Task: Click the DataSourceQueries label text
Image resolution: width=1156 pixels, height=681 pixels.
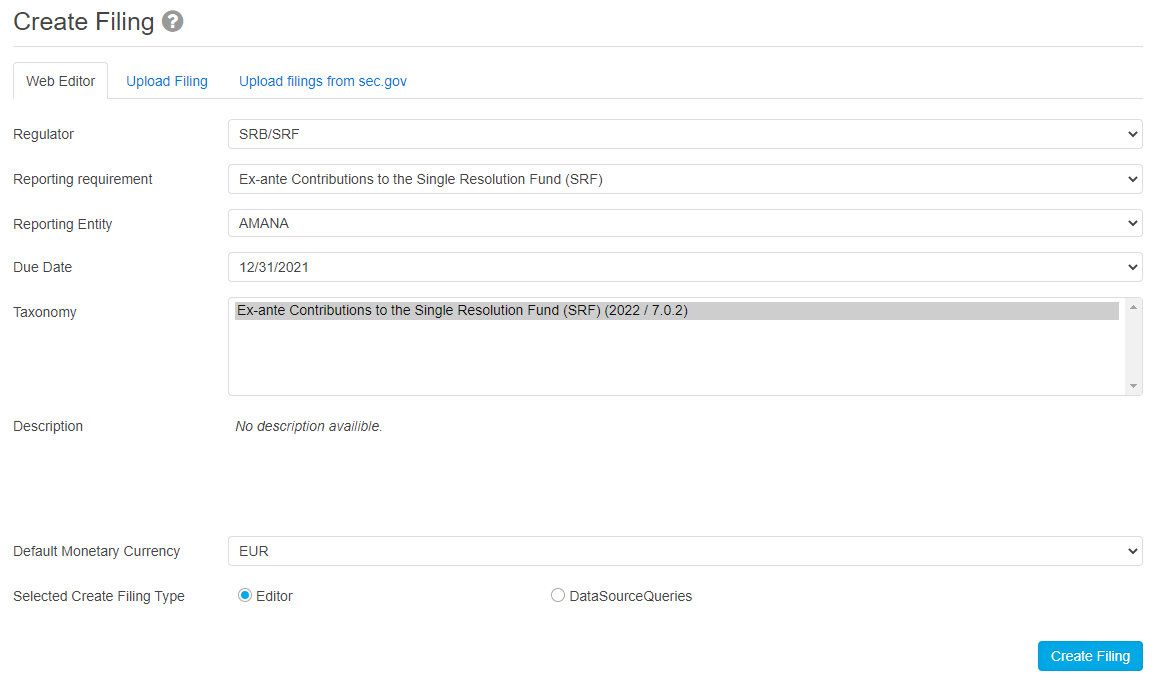Action: click(x=630, y=596)
